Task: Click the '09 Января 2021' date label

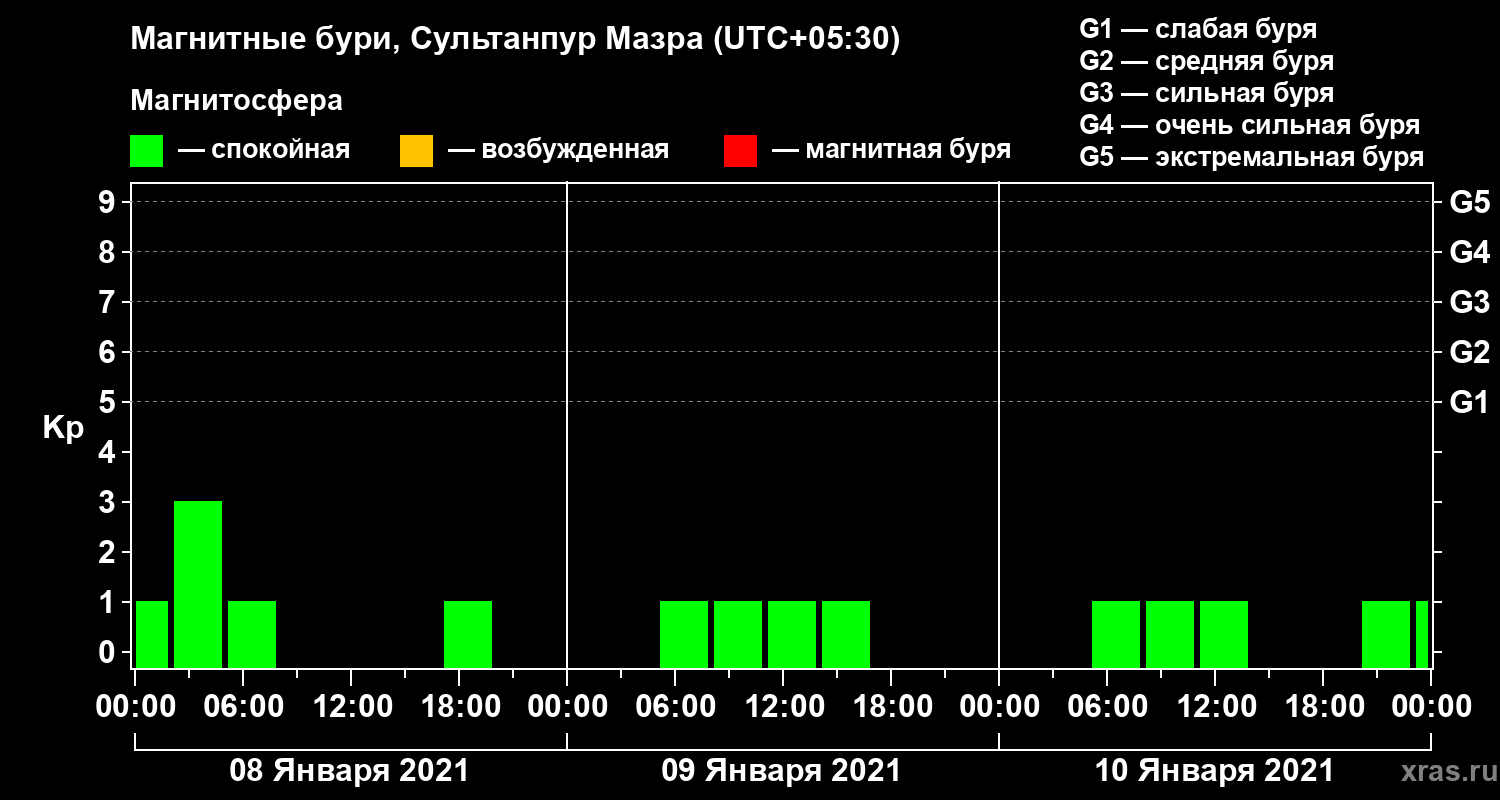Action: [781, 771]
